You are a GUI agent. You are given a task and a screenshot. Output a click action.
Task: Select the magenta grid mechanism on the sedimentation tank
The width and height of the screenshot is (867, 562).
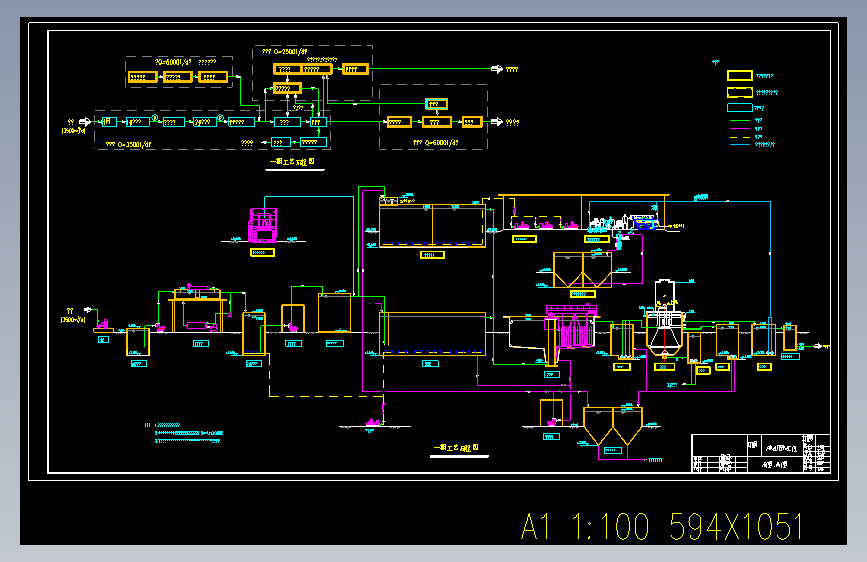coord(572,326)
